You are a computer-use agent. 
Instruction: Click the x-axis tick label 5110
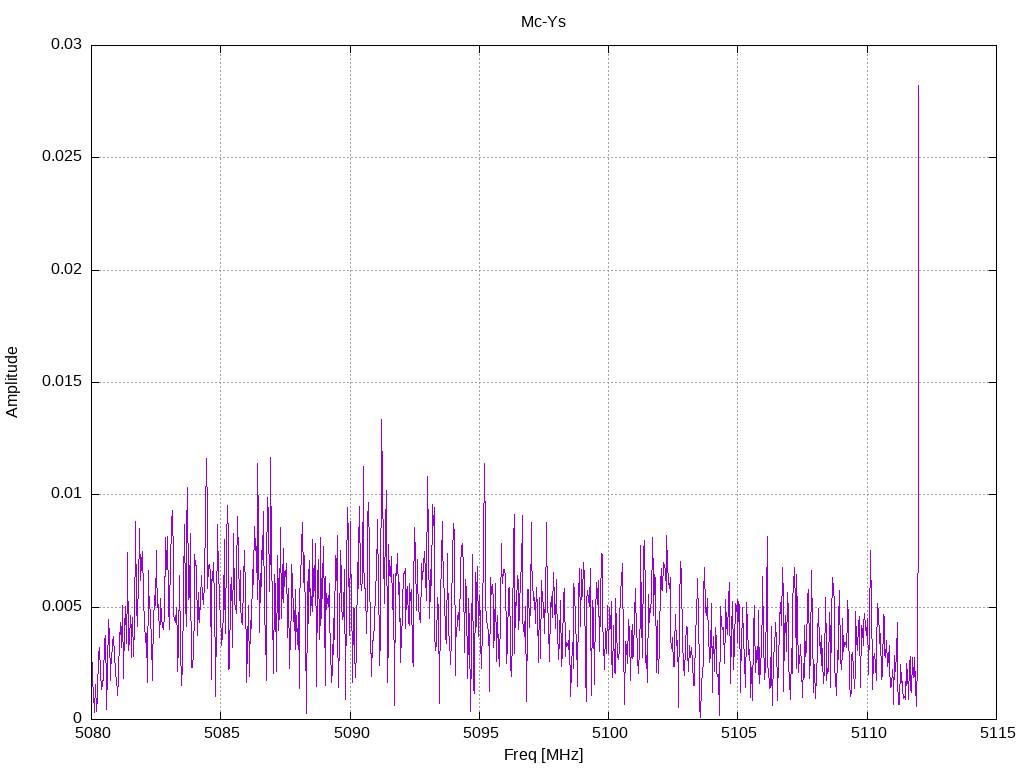click(868, 733)
